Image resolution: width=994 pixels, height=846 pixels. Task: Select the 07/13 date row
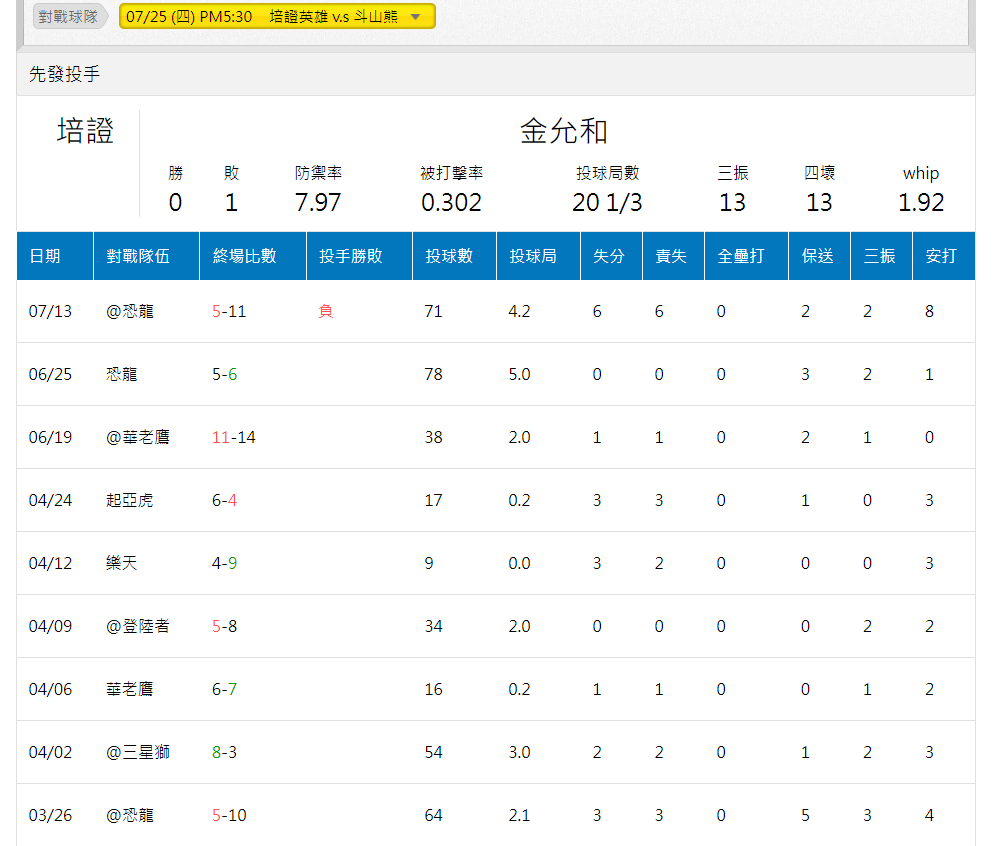(496, 311)
